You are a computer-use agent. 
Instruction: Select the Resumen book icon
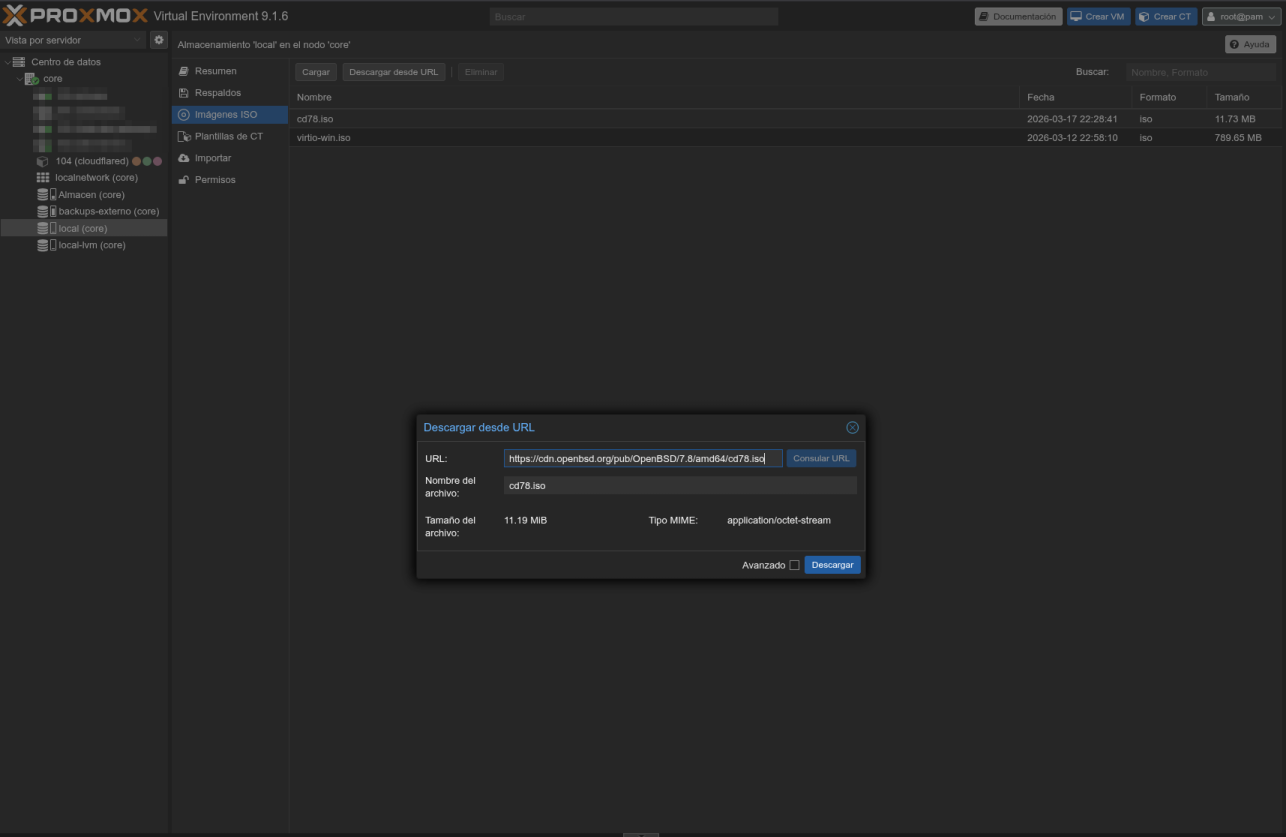click(183, 71)
